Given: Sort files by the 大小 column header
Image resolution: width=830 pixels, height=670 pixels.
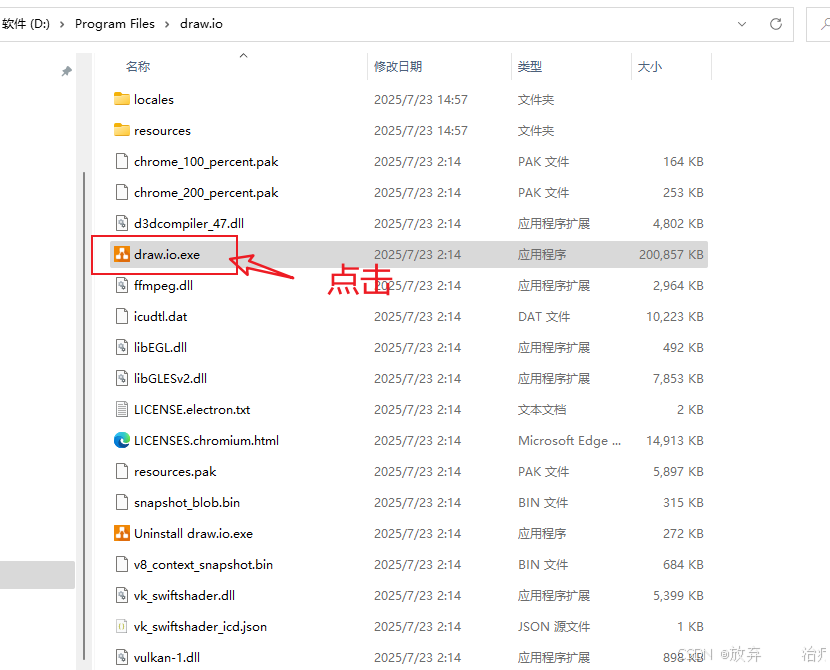Looking at the screenshot, I should (650, 67).
